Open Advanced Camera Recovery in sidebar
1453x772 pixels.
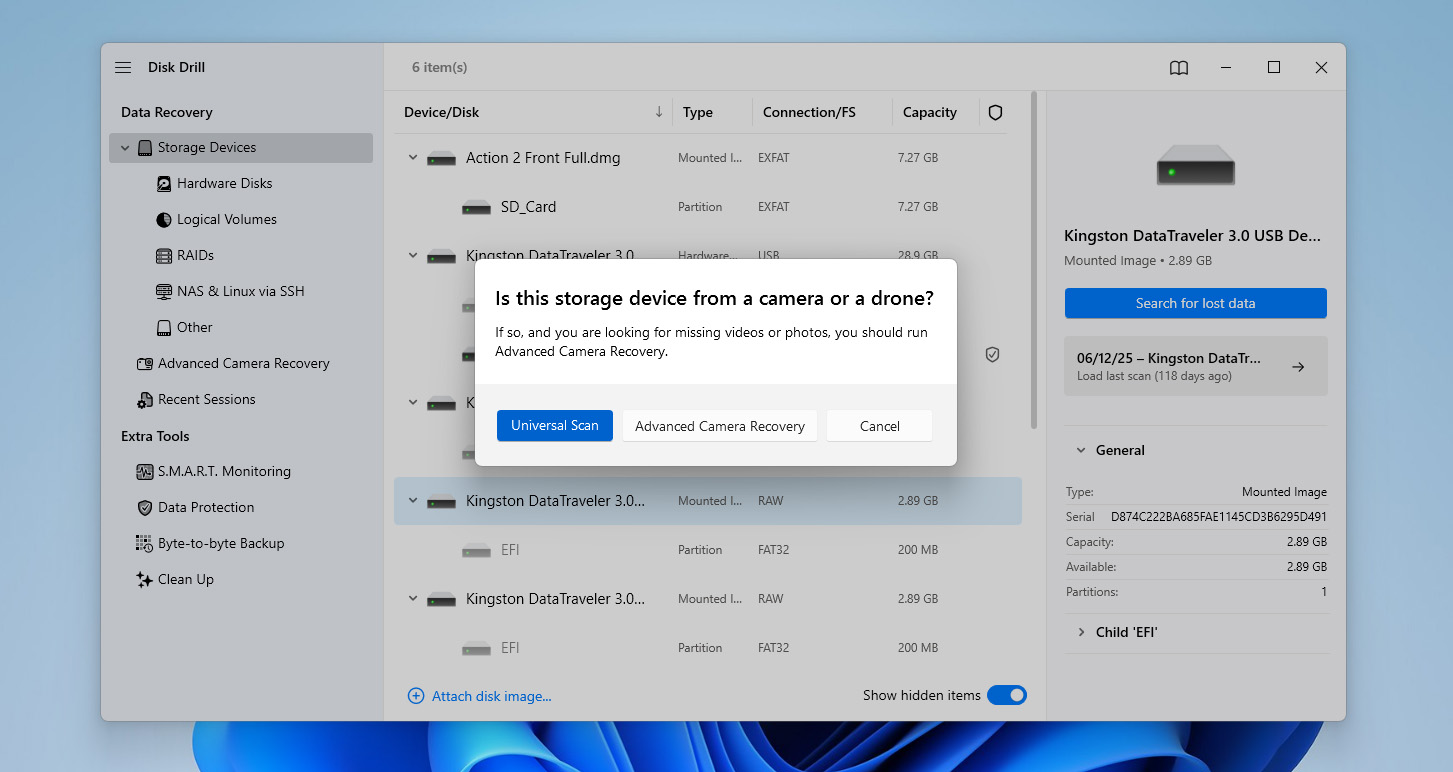coord(243,364)
